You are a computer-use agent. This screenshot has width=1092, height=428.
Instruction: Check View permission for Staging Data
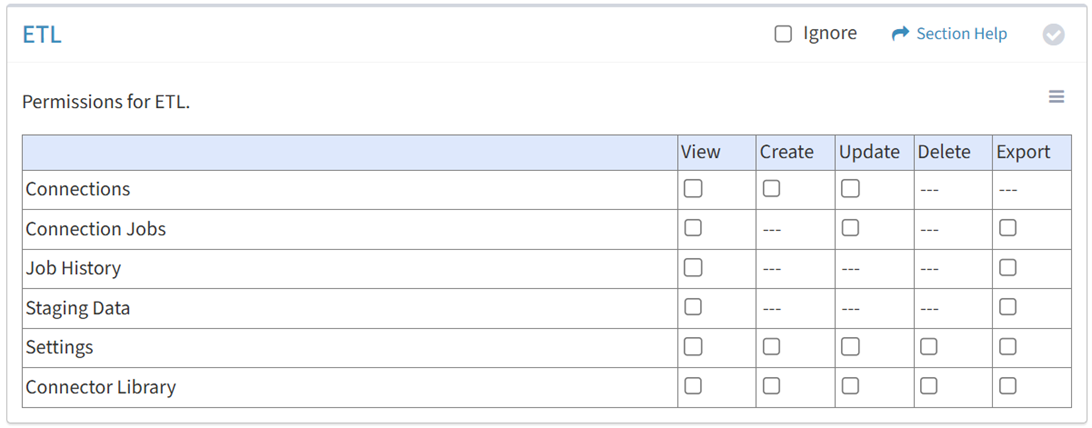[x=693, y=307]
